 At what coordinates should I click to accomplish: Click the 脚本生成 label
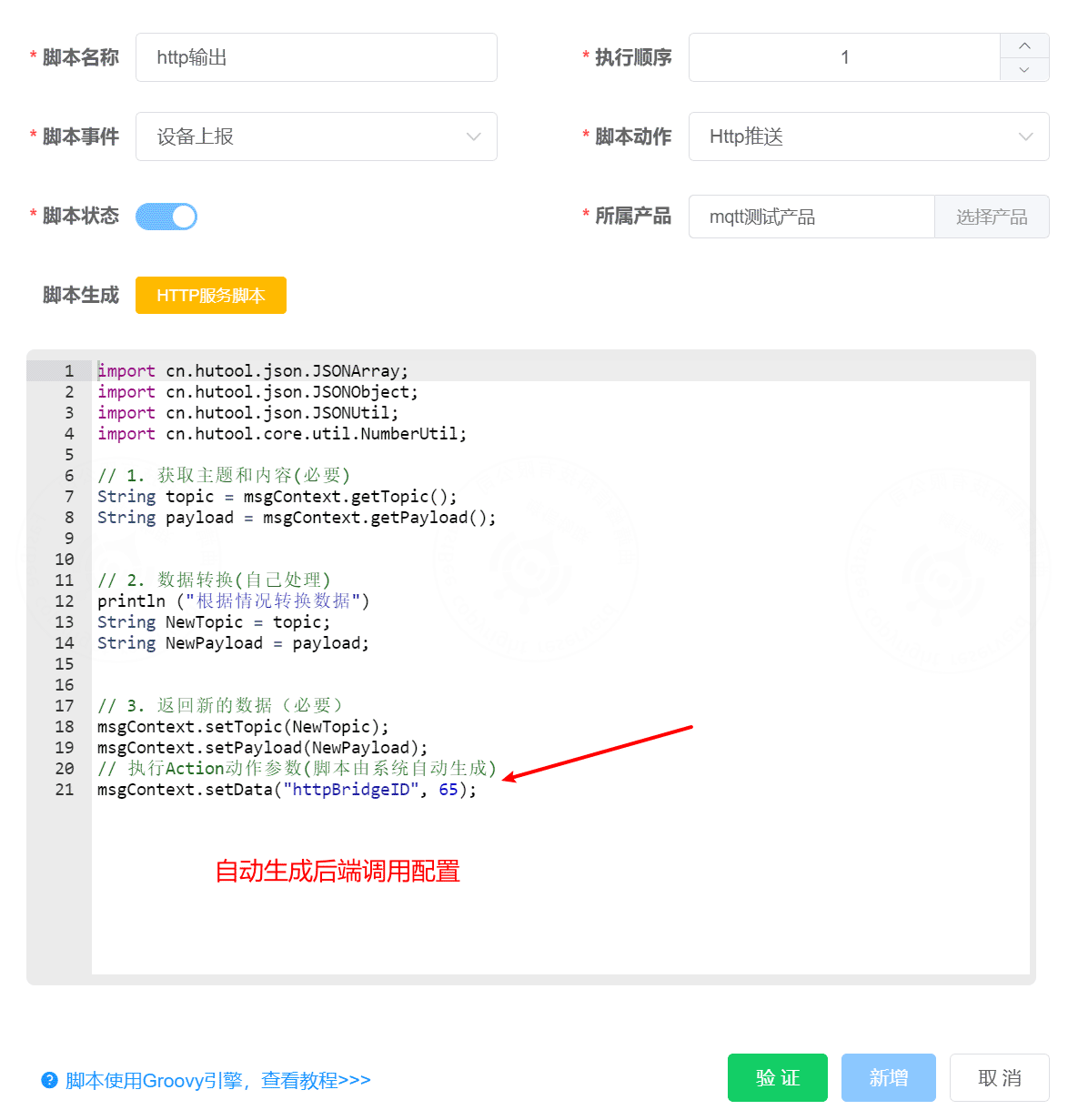[81, 295]
